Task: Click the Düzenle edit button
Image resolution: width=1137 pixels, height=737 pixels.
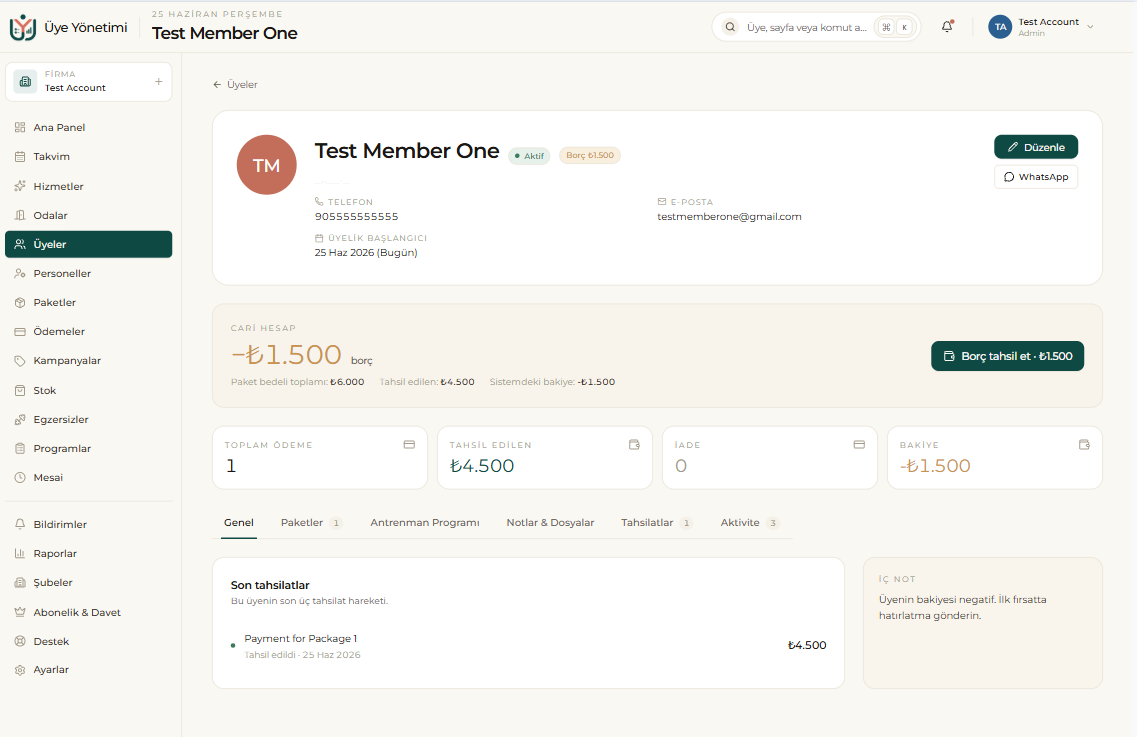Action: (1035, 147)
